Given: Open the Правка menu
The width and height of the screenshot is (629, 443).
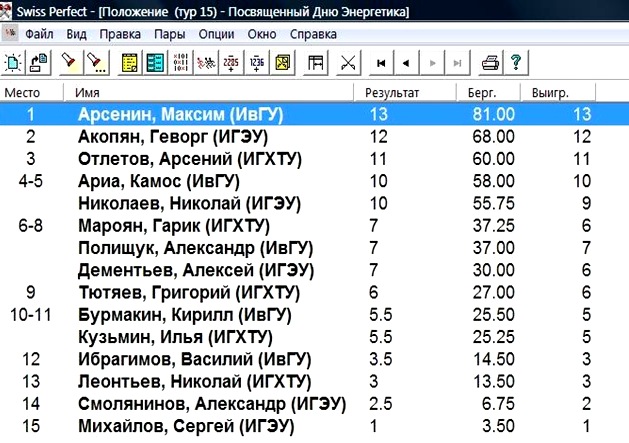Looking at the screenshot, I should (120, 34).
